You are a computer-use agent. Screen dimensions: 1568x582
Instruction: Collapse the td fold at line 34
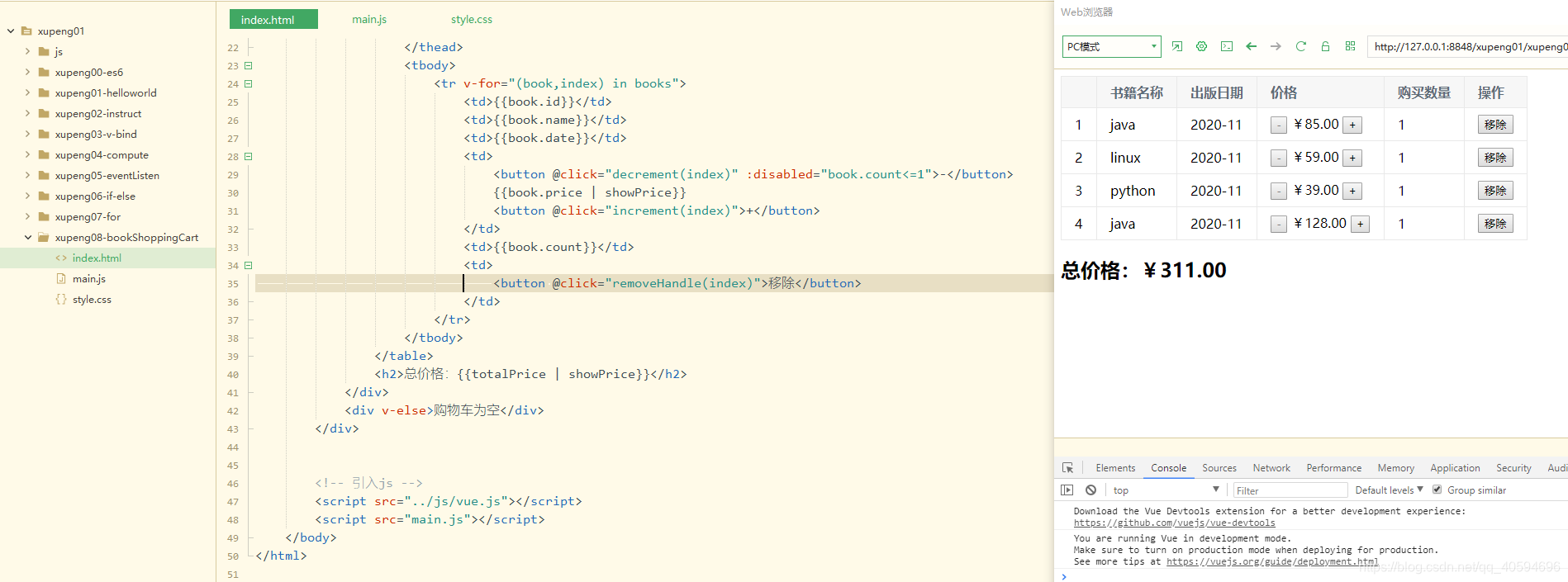point(248,265)
